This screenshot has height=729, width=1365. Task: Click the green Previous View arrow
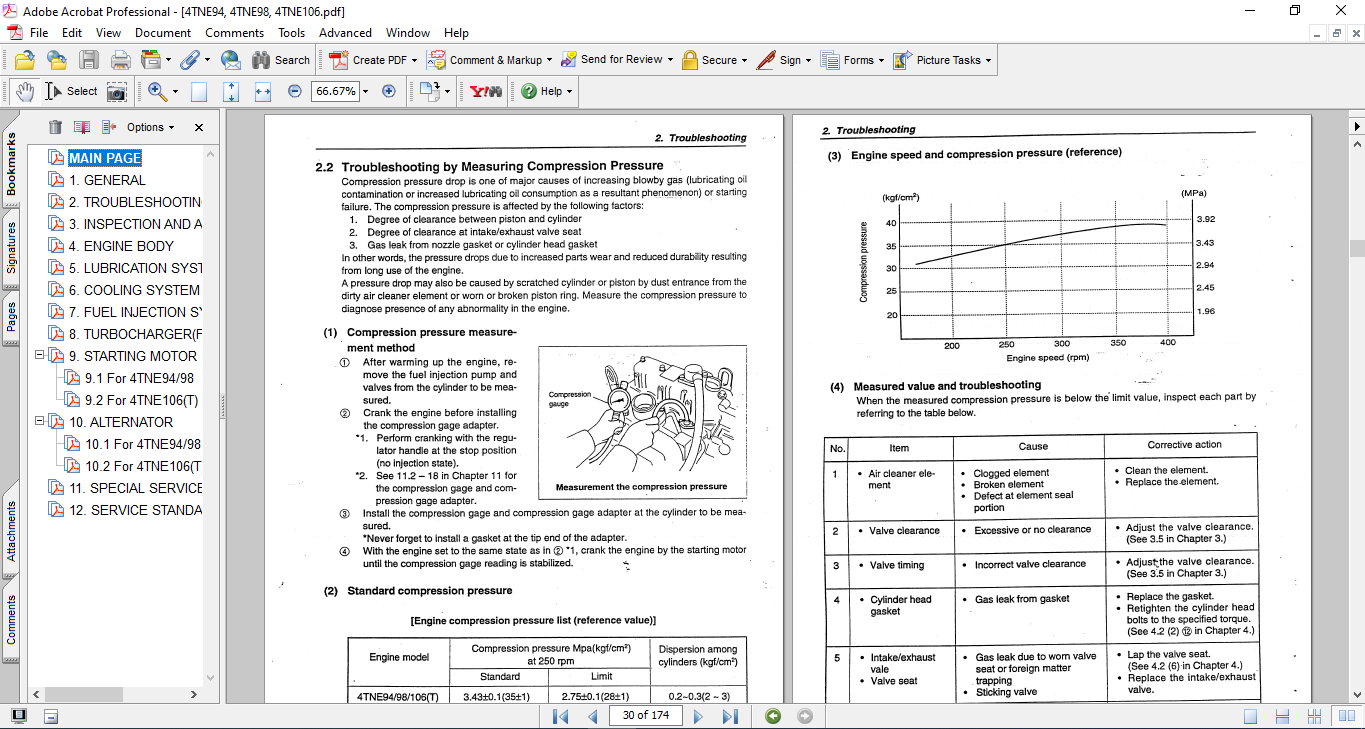[772, 716]
